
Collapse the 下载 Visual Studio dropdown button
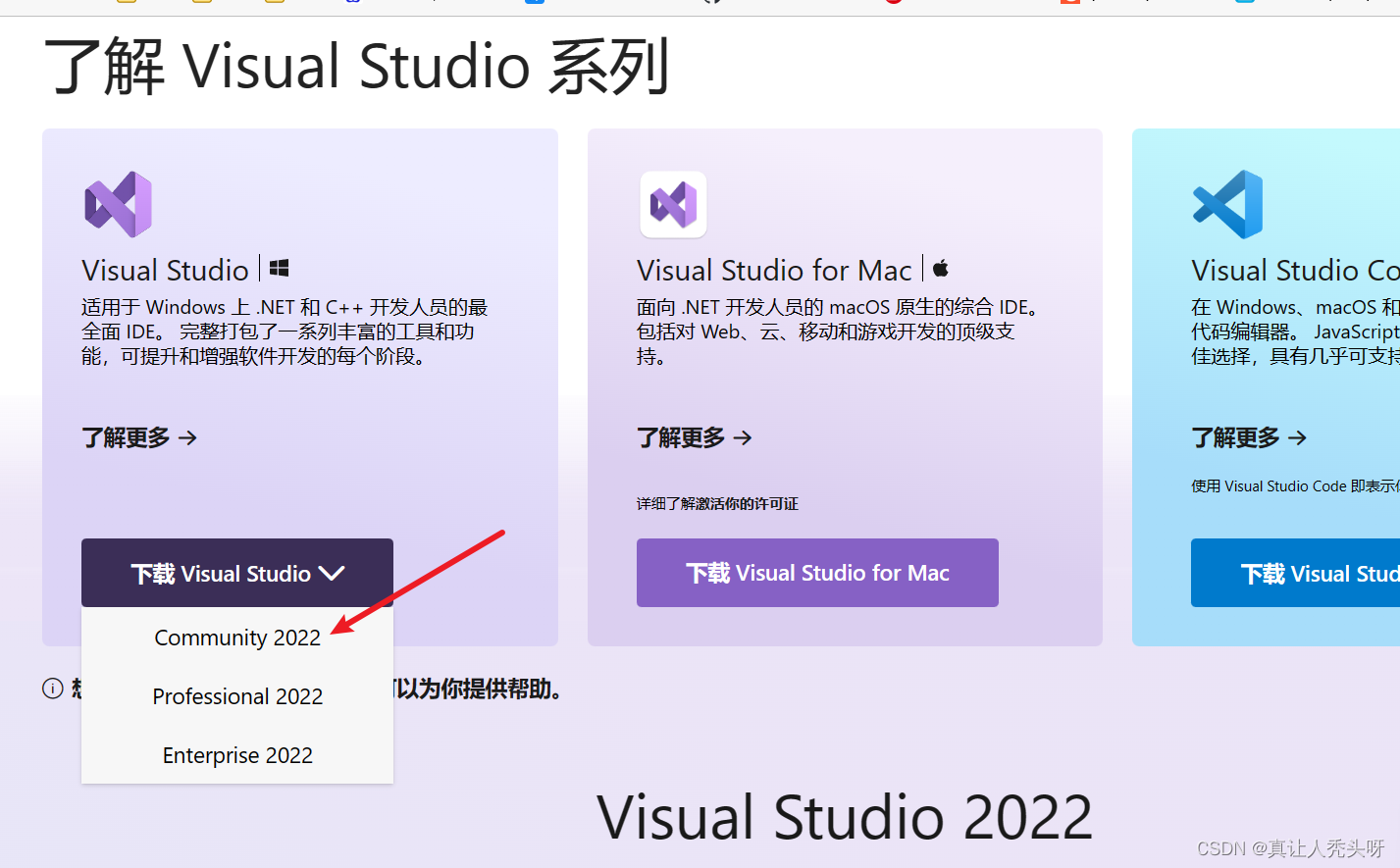(237, 573)
